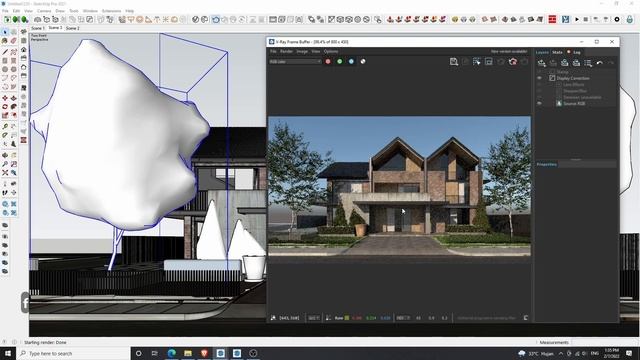Click the blue plugin icon beside red icon
The image size is (640, 360).
[565, 19]
